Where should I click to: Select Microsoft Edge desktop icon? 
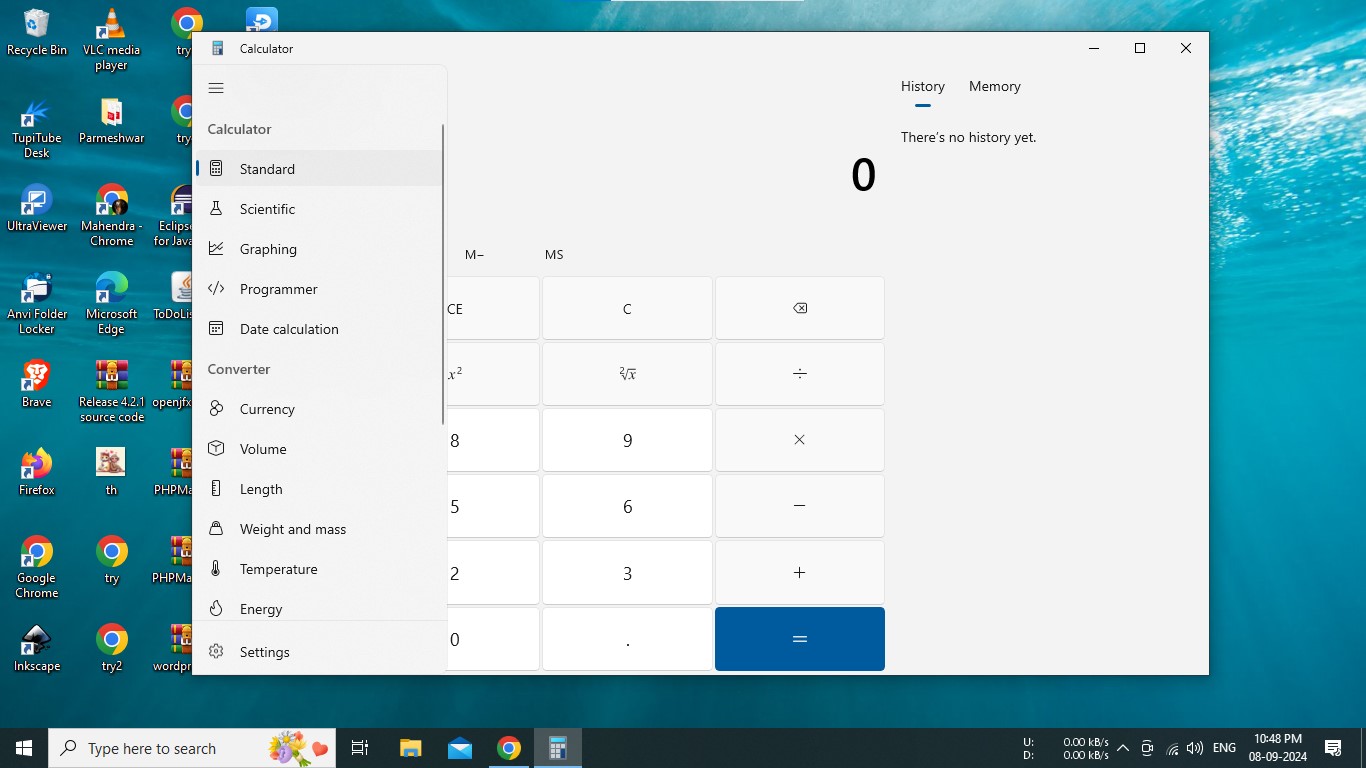111,304
